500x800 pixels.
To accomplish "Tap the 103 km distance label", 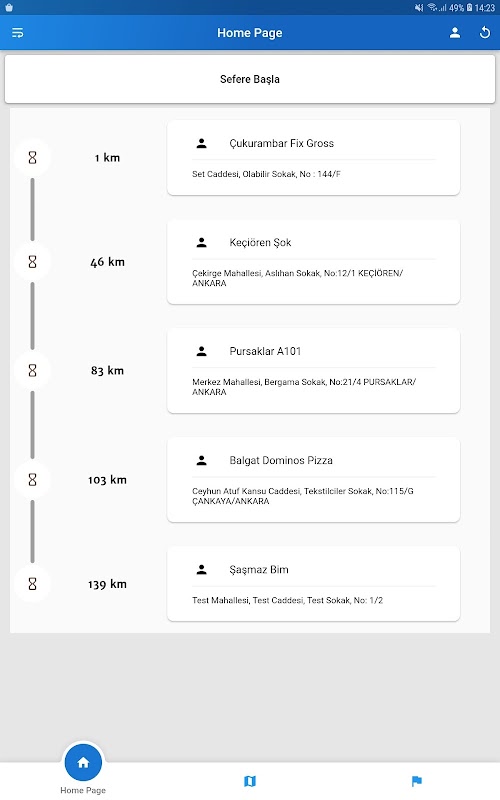I will [x=107, y=480].
